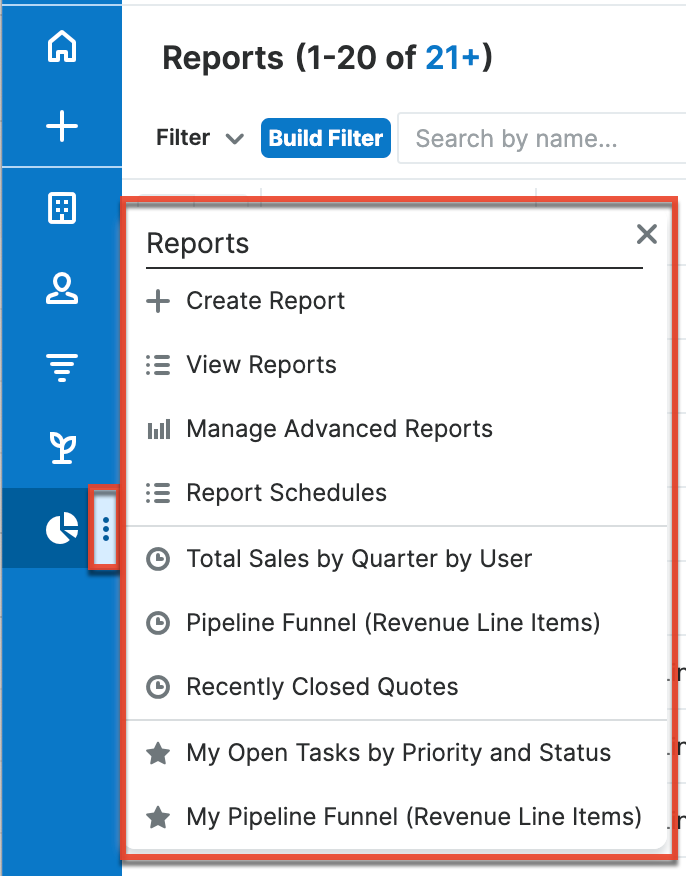The image size is (686, 876).
Task: Select the Leads sprout icon
Action: pyautogui.click(x=62, y=448)
